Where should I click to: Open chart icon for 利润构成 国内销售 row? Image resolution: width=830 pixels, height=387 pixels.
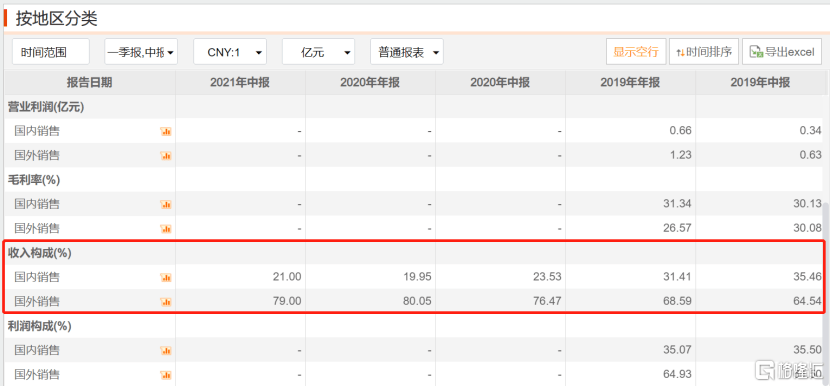coord(166,350)
